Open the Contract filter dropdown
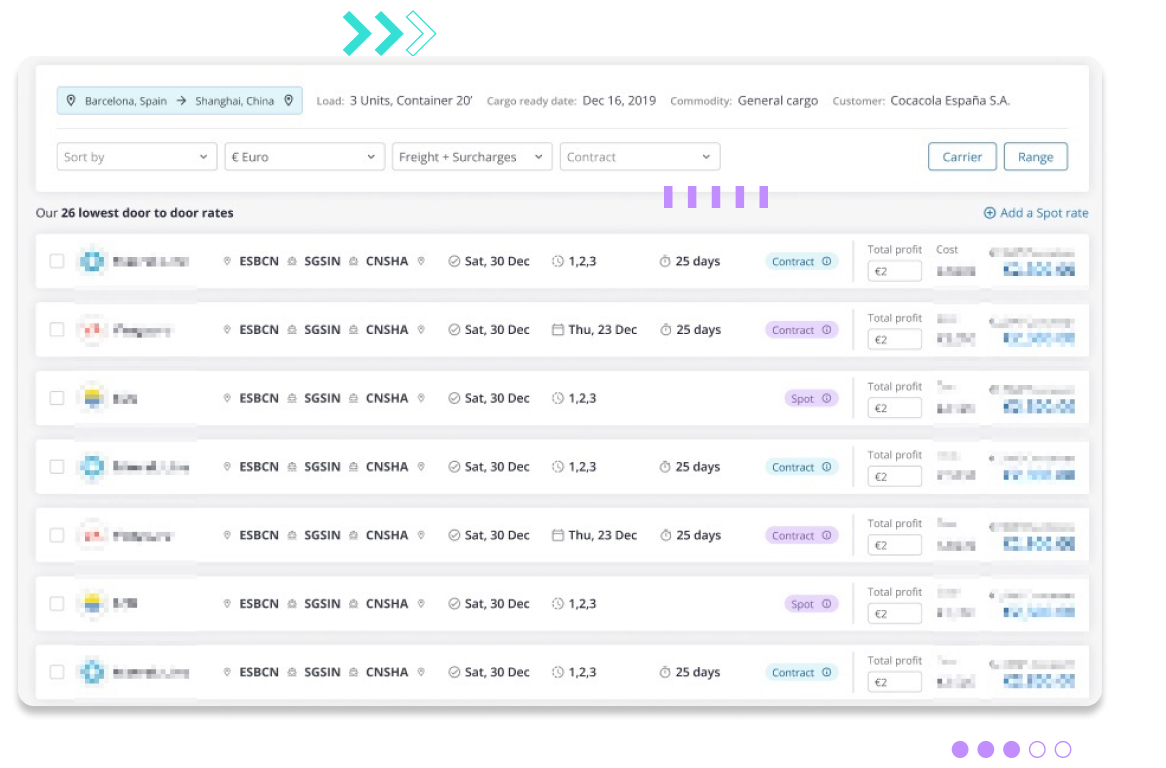1166x768 pixels. click(639, 157)
